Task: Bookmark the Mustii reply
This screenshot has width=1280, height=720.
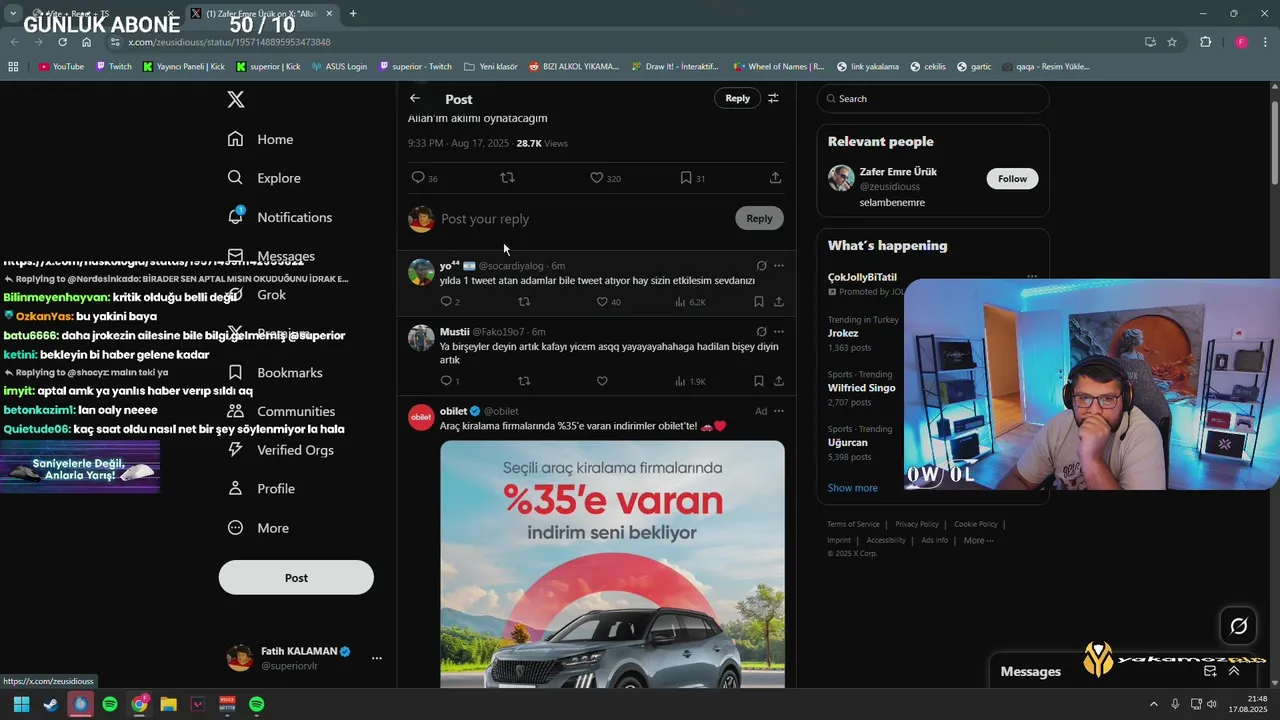Action: (x=759, y=381)
